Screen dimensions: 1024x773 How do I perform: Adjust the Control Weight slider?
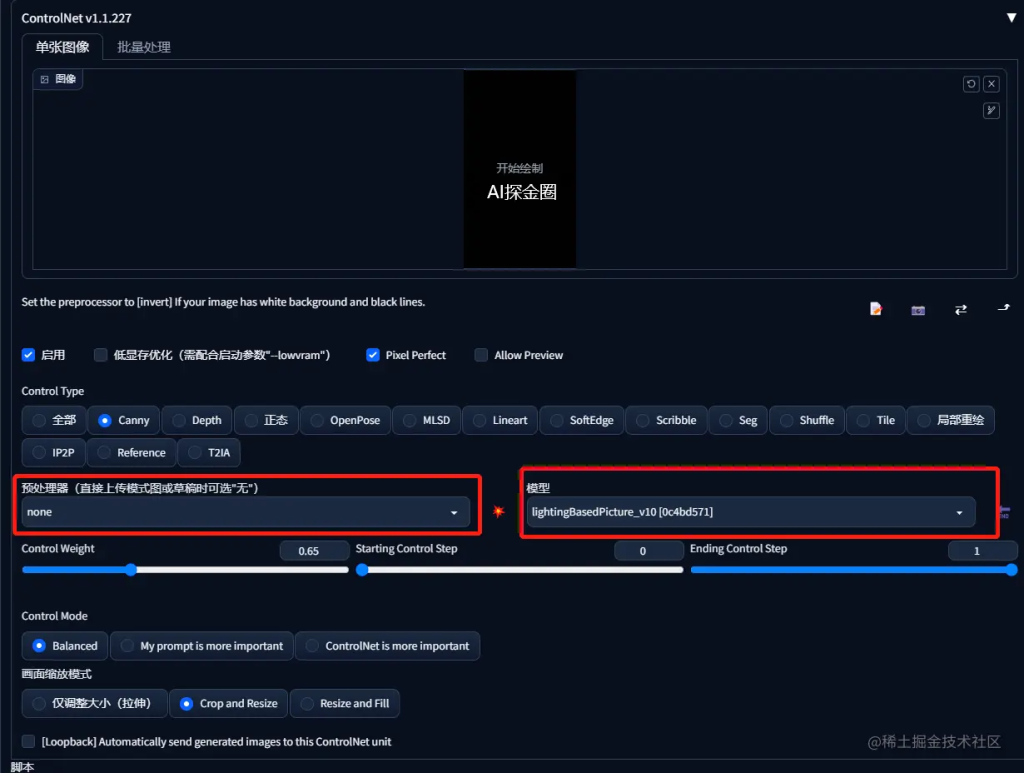[x=185, y=570]
